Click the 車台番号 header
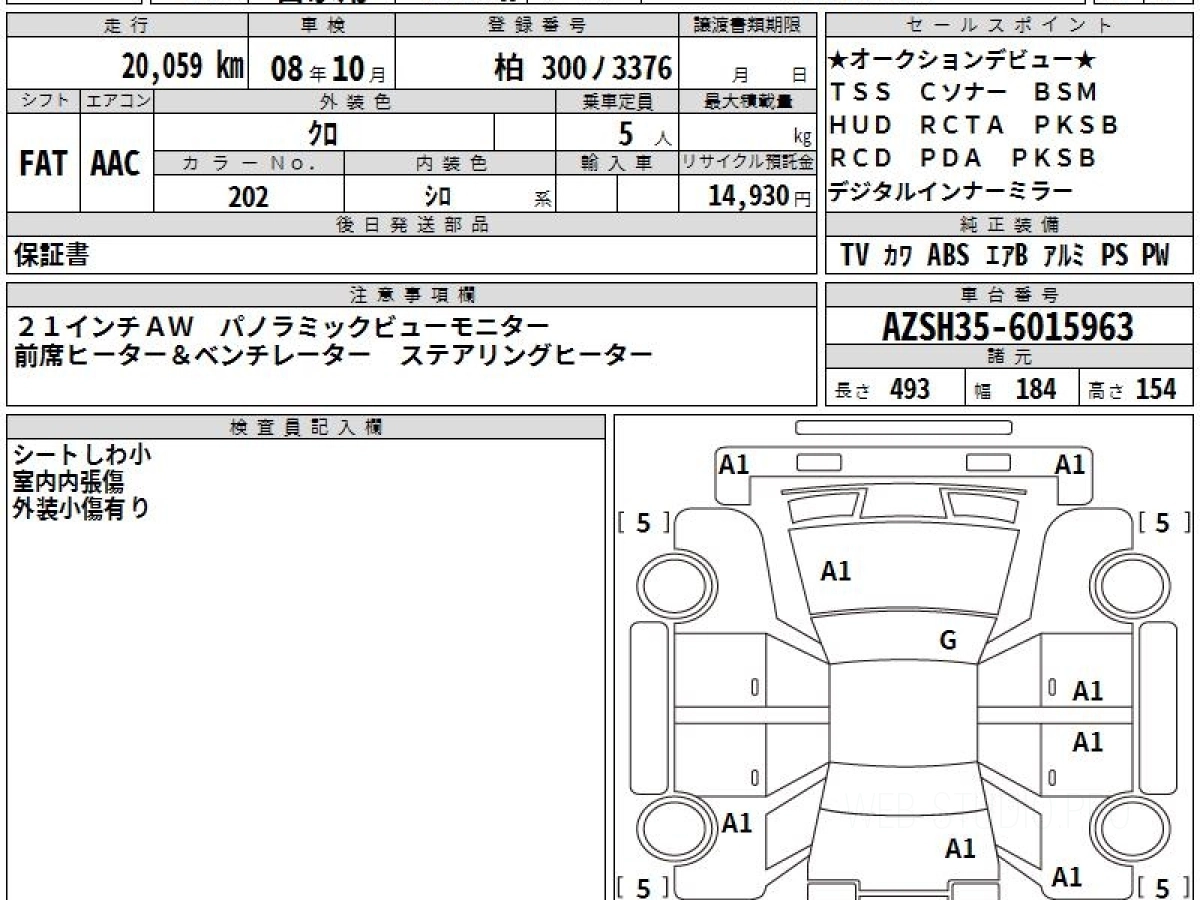The width and height of the screenshot is (1200, 900). pos(1010,295)
